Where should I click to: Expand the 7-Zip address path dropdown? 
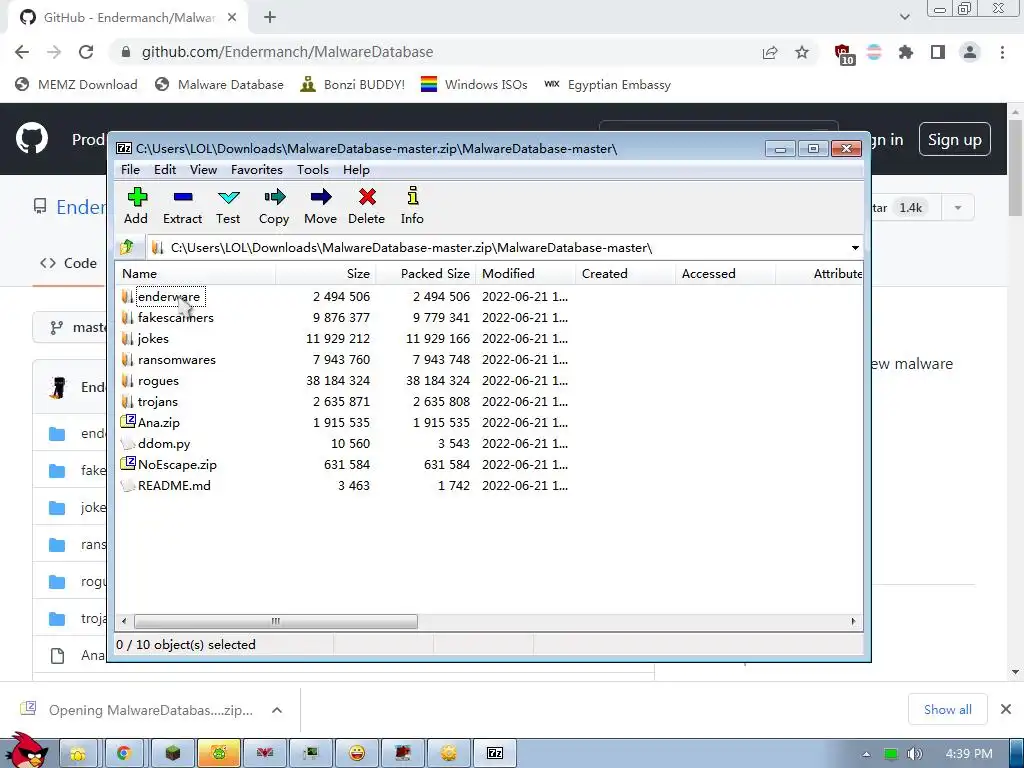tap(855, 248)
